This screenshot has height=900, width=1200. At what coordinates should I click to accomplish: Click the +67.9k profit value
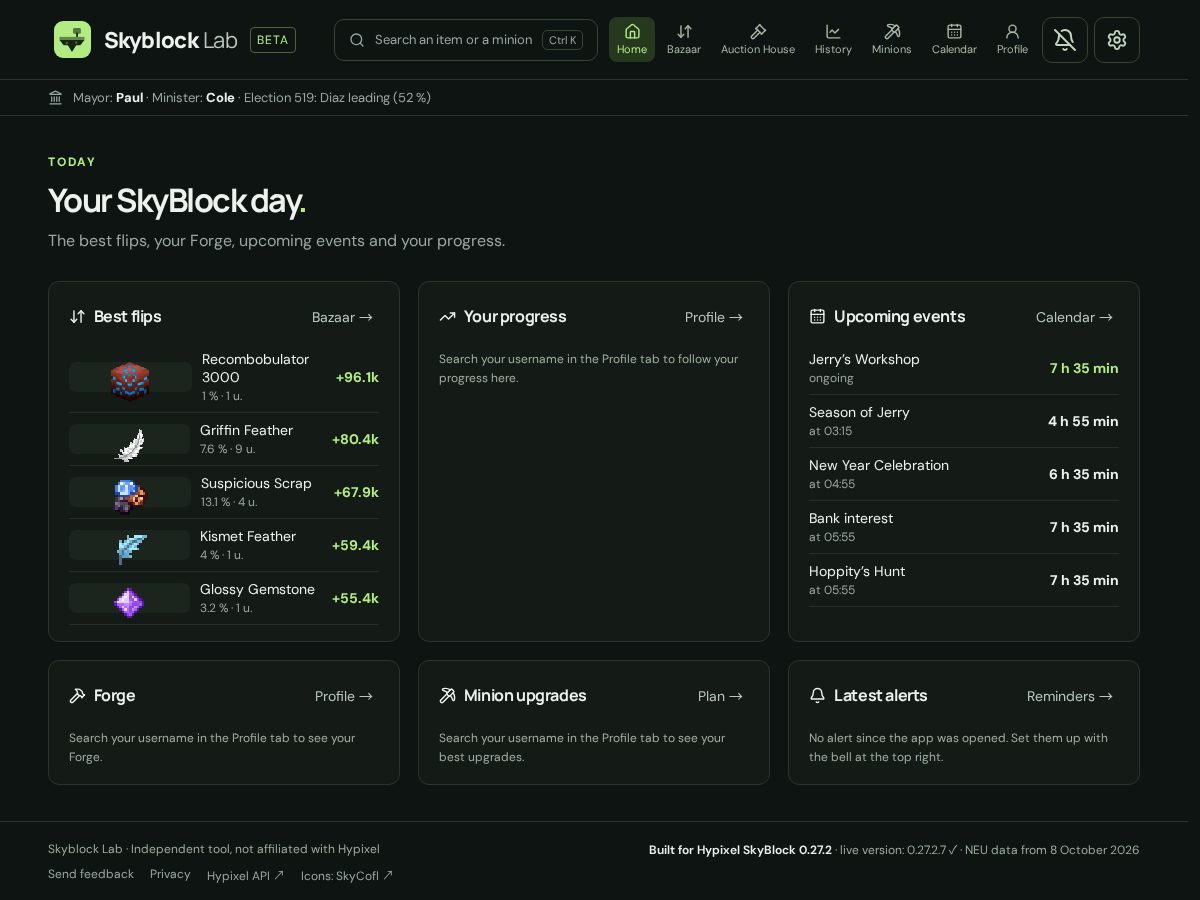point(356,492)
